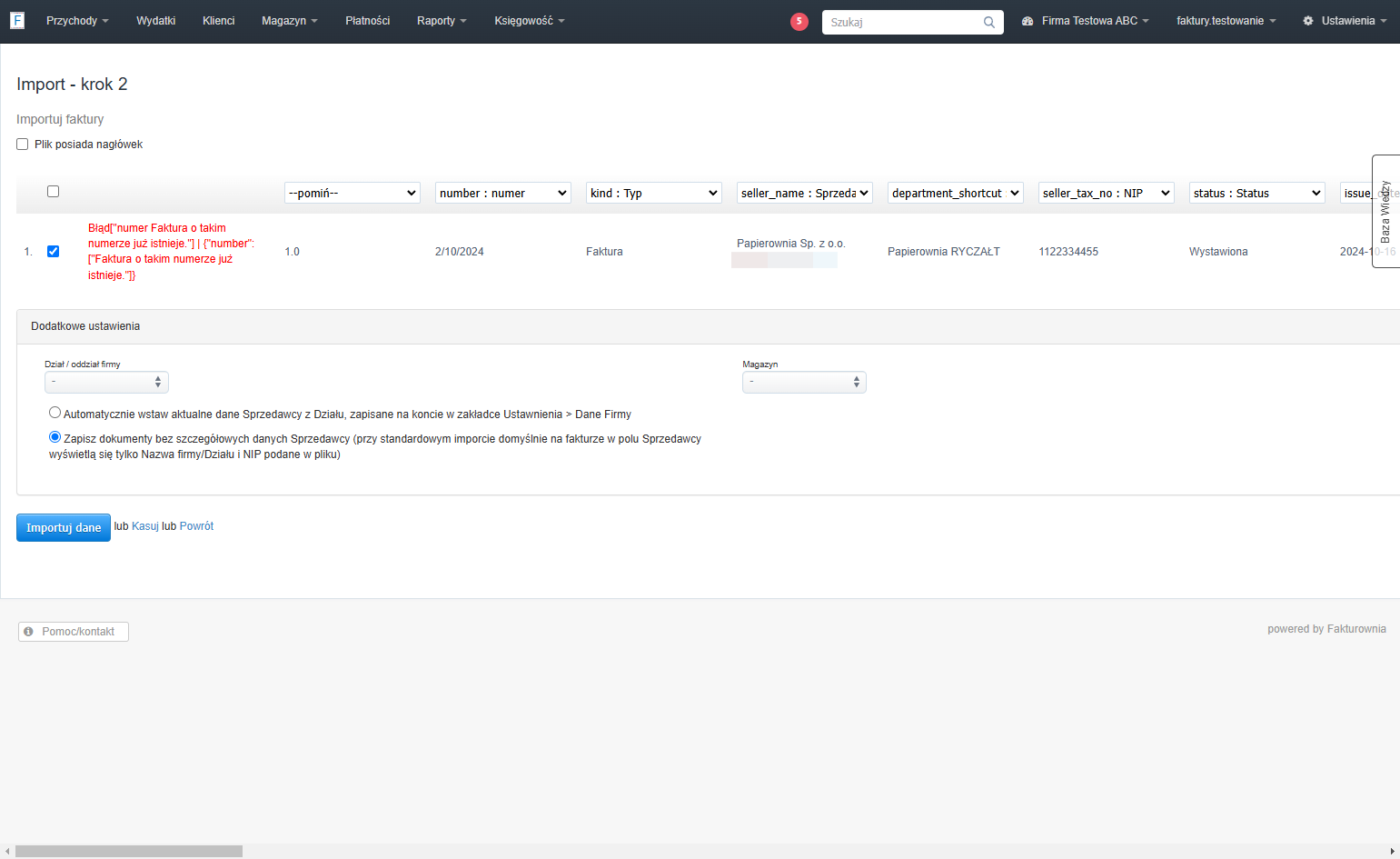Expand the Raporty menu

tap(442, 21)
